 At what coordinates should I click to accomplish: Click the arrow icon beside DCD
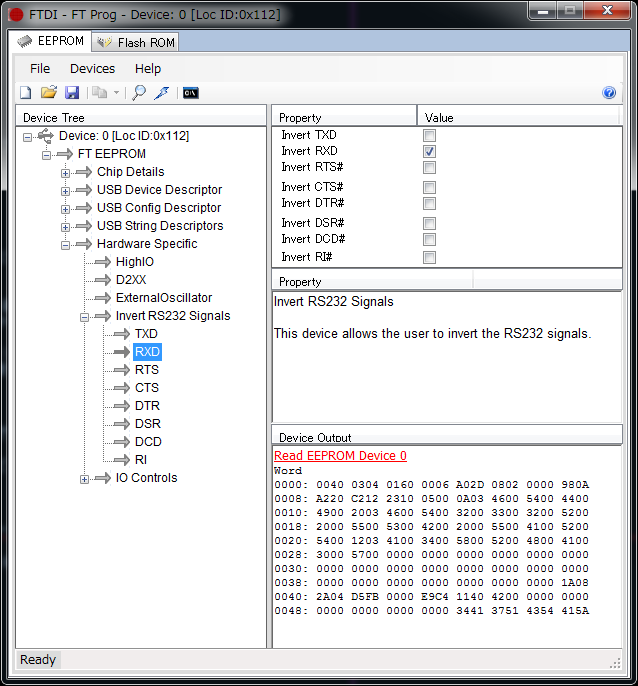point(122,442)
